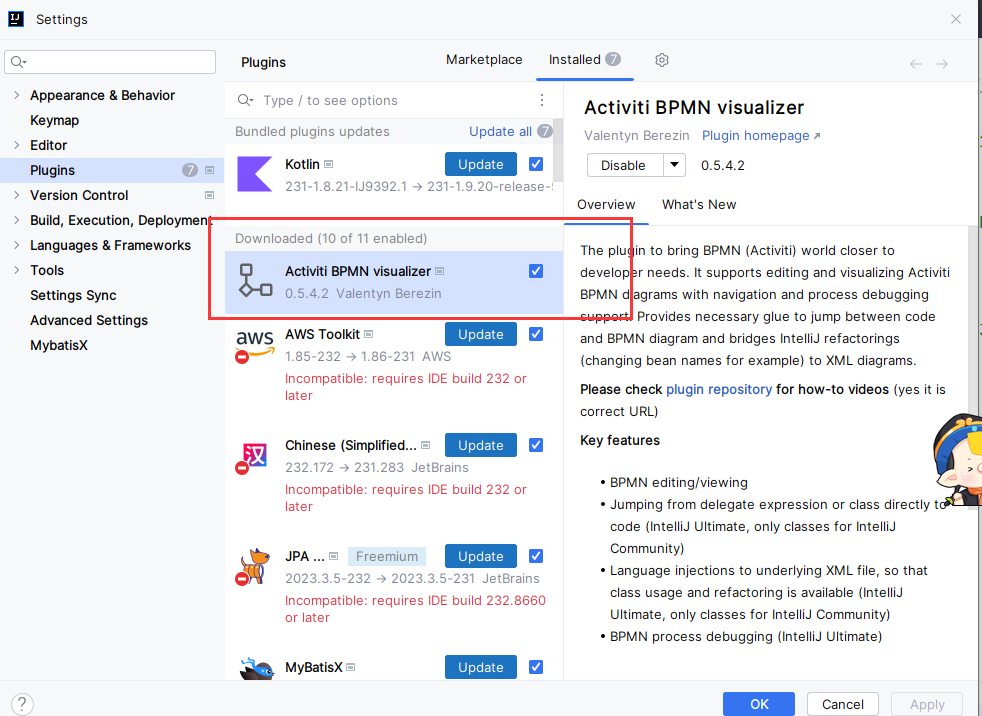Click the cartoon character sticker at right edge
The image size is (982, 716).
[x=957, y=460]
